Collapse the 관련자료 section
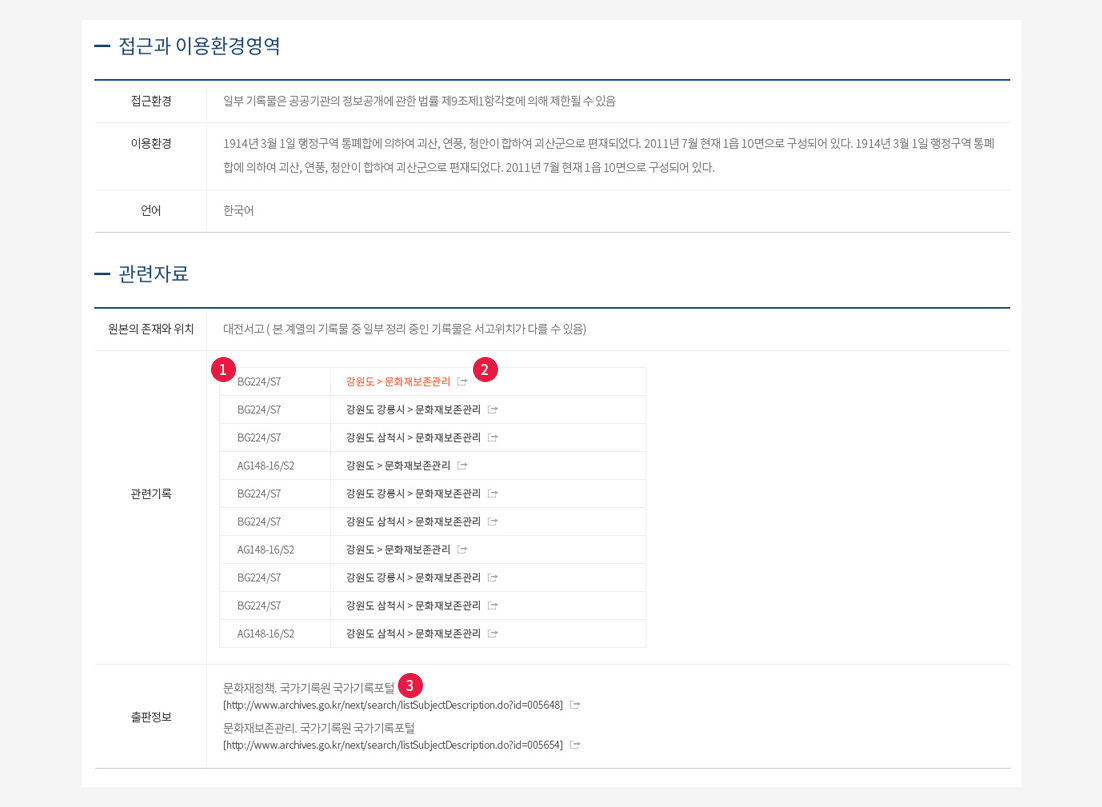Viewport: 1102px width, 807px height. 102,274
